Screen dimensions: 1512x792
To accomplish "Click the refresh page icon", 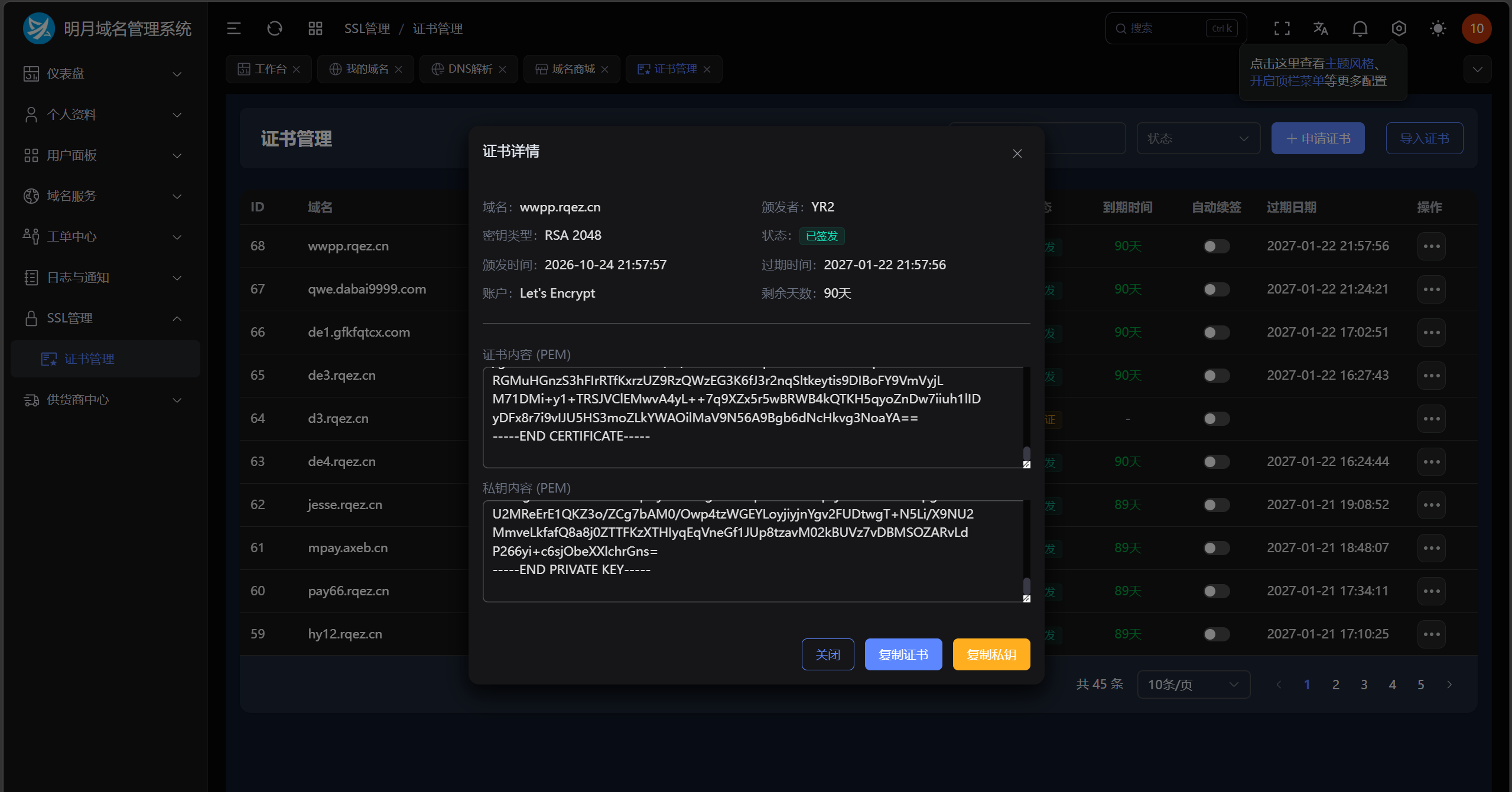I will [x=275, y=28].
